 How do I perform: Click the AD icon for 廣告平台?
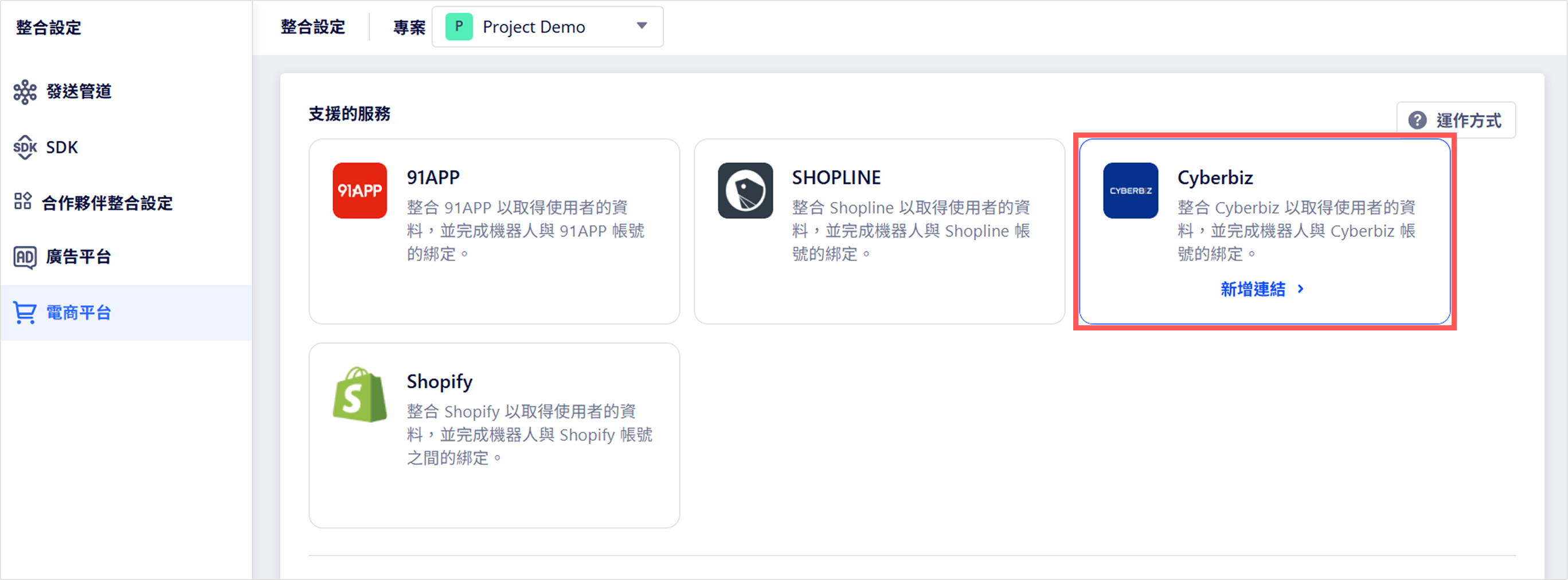click(25, 257)
